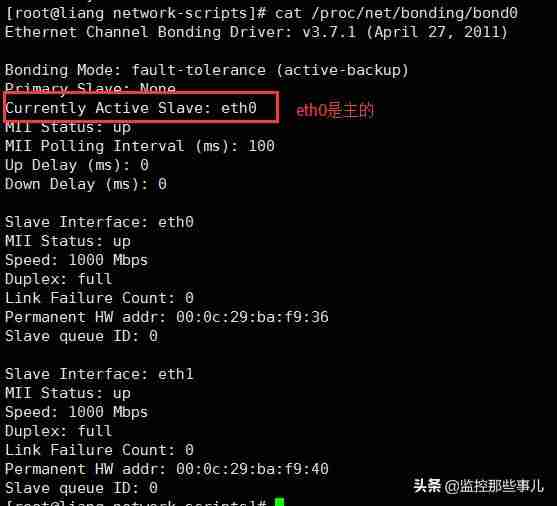Click the 'MII Polling Interval (ms): 100' line
This screenshot has width=557, height=506.
tap(140, 146)
